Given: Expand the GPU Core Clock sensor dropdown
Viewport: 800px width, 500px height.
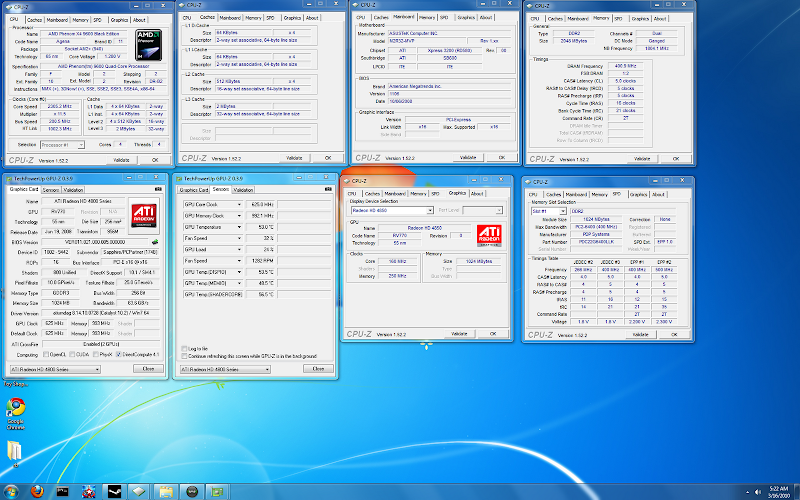Looking at the screenshot, I should (239, 203).
